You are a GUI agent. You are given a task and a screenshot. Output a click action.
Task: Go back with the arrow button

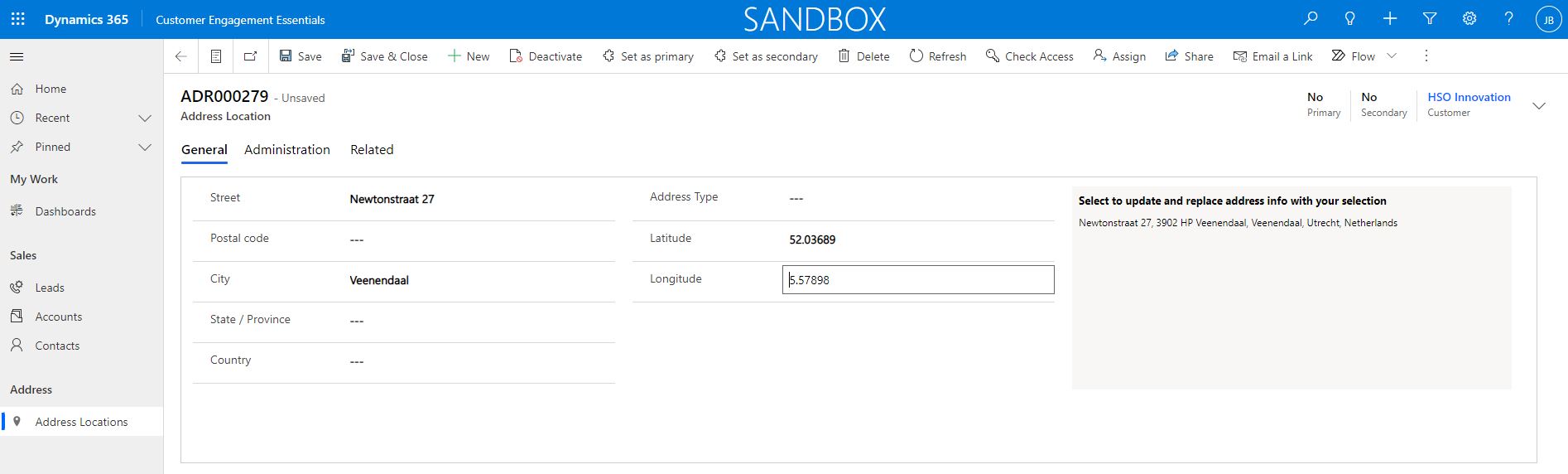tap(180, 56)
